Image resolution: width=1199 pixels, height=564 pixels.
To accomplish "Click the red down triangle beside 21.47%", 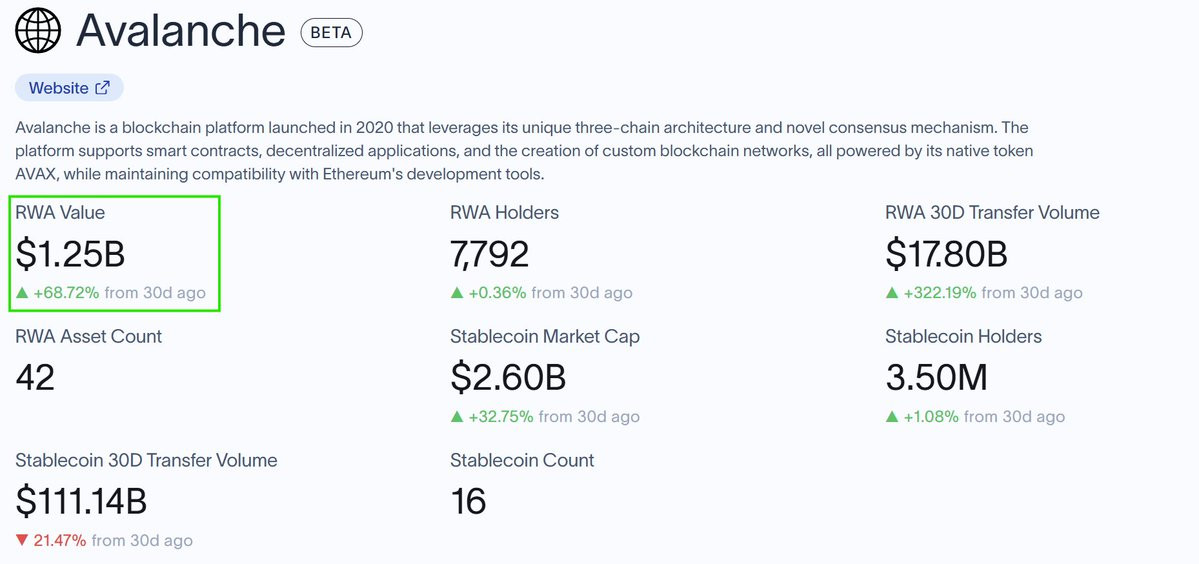I will [x=22, y=541].
